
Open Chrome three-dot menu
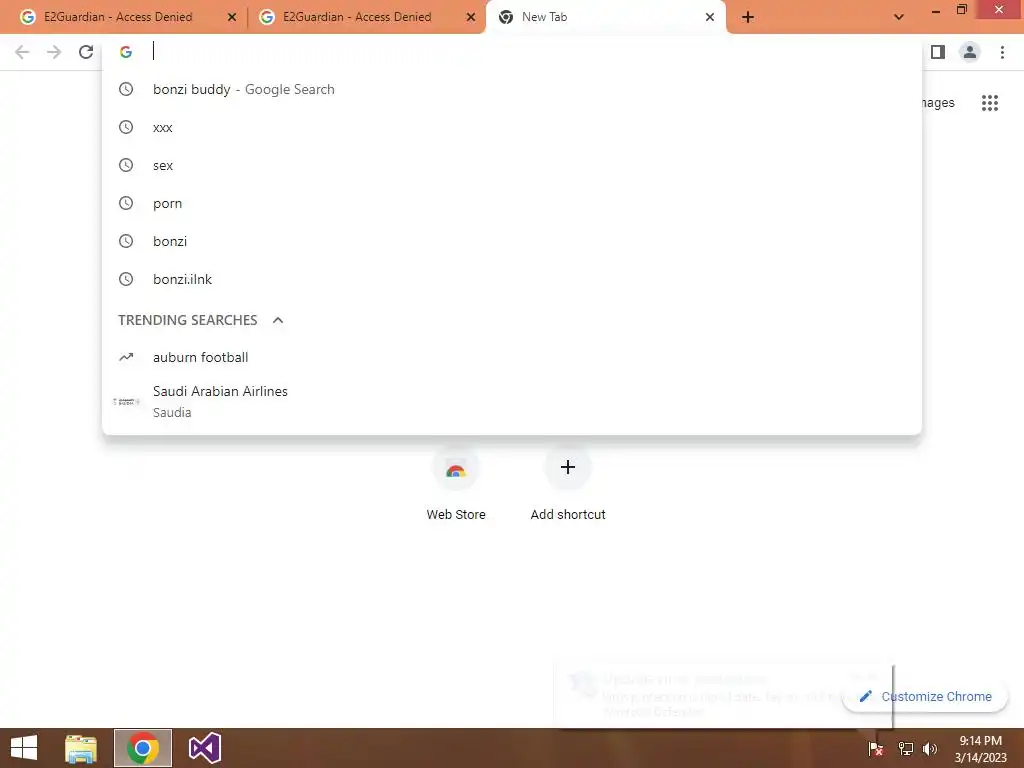click(x=1002, y=52)
